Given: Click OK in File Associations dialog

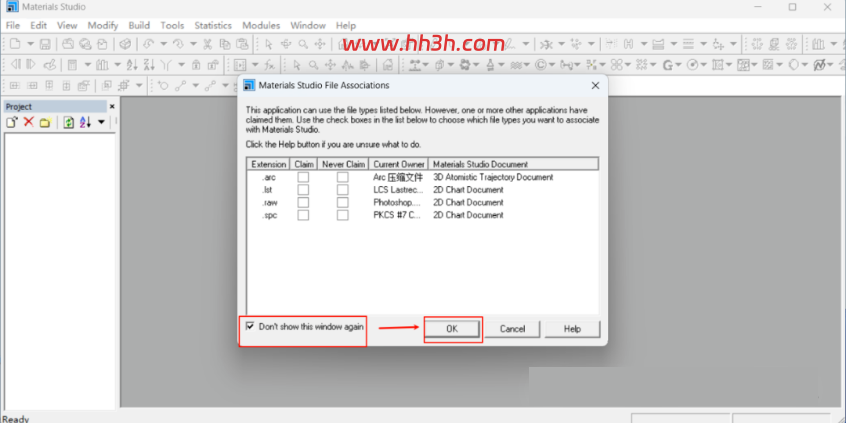Looking at the screenshot, I should point(452,329).
